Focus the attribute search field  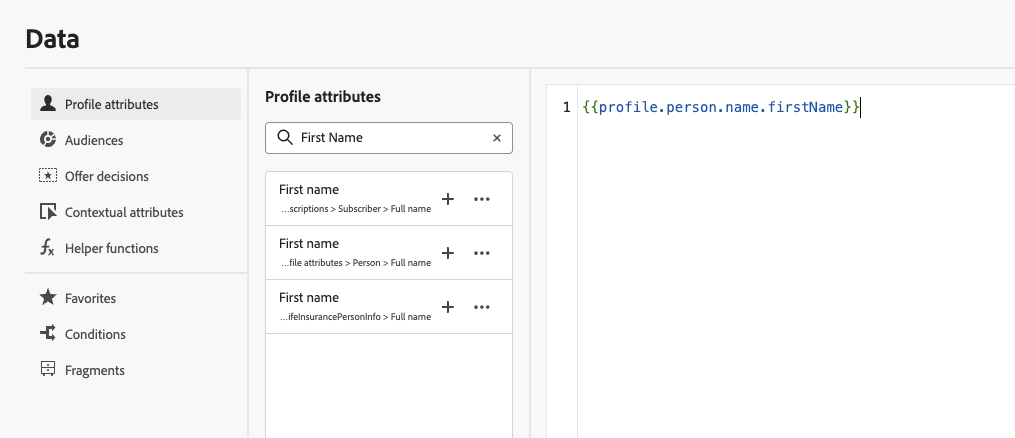[x=389, y=138]
